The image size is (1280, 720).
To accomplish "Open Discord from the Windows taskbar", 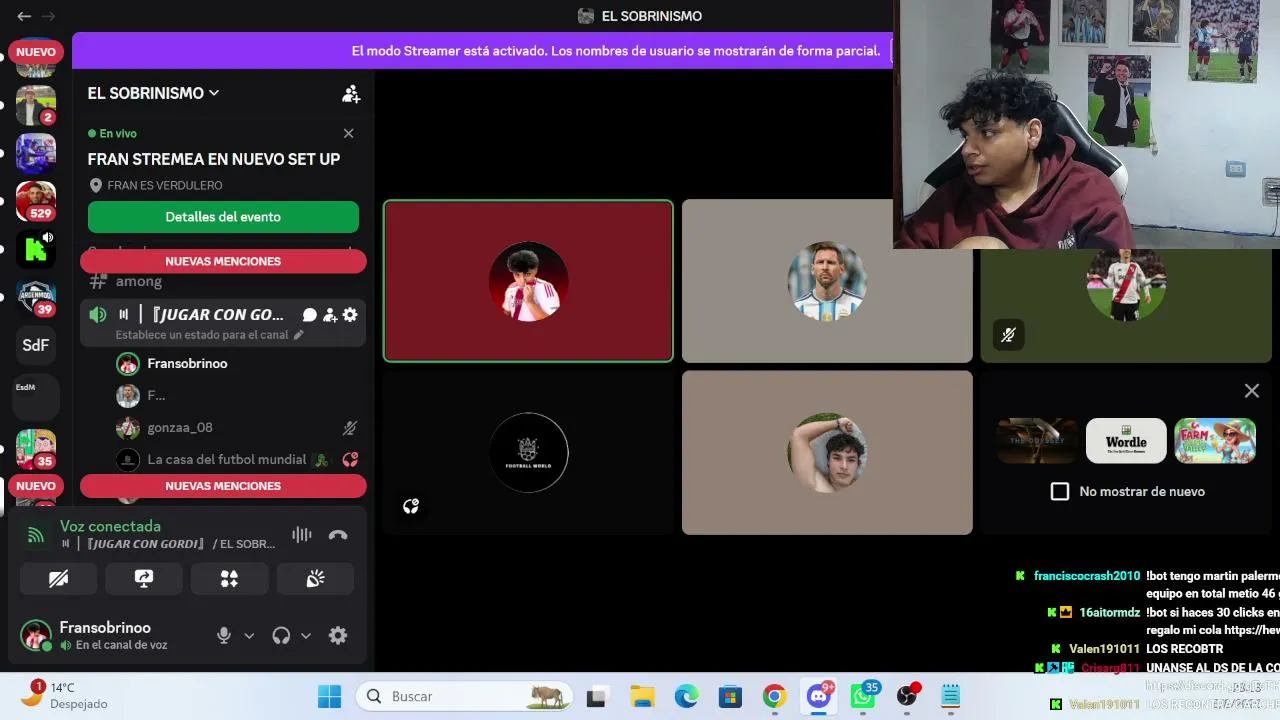I will 819,696.
